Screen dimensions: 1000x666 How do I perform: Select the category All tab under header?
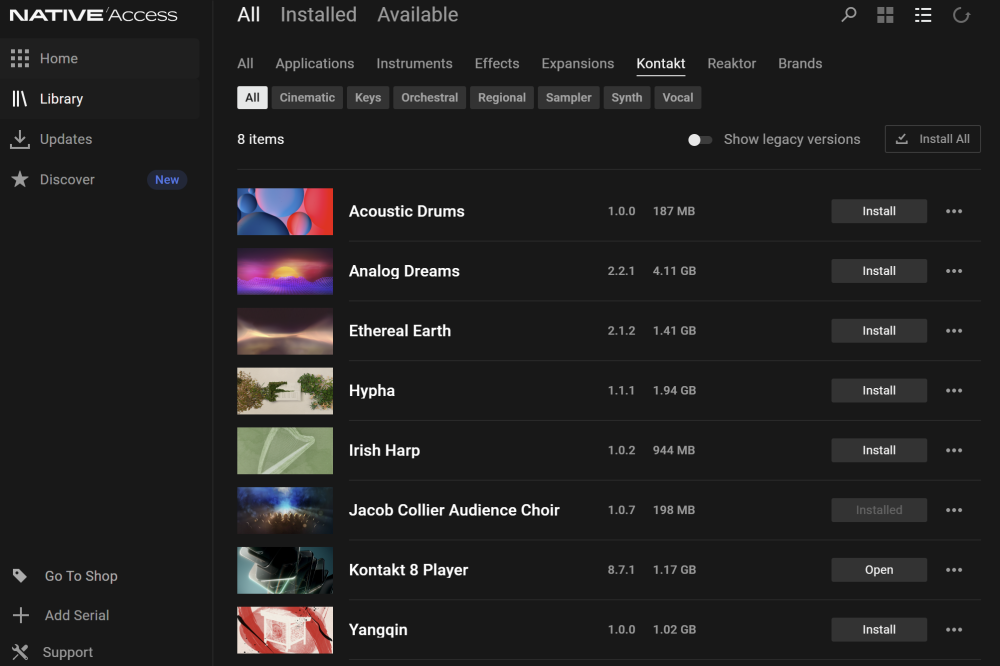[246, 64]
